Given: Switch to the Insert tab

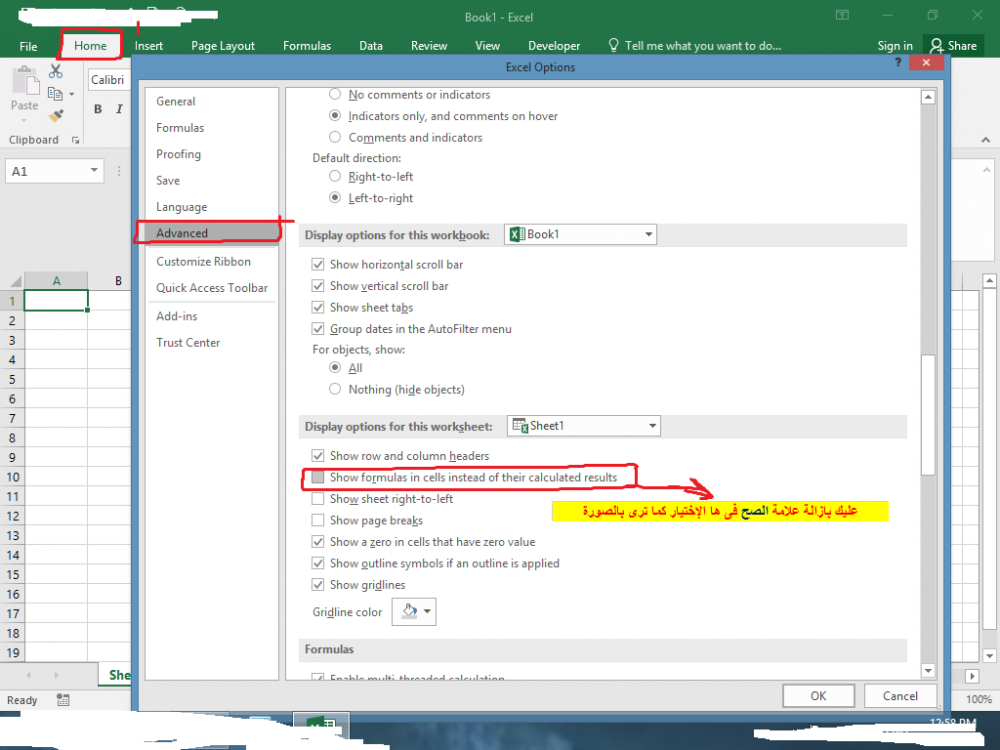Looking at the screenshot, I should (149, 46).
